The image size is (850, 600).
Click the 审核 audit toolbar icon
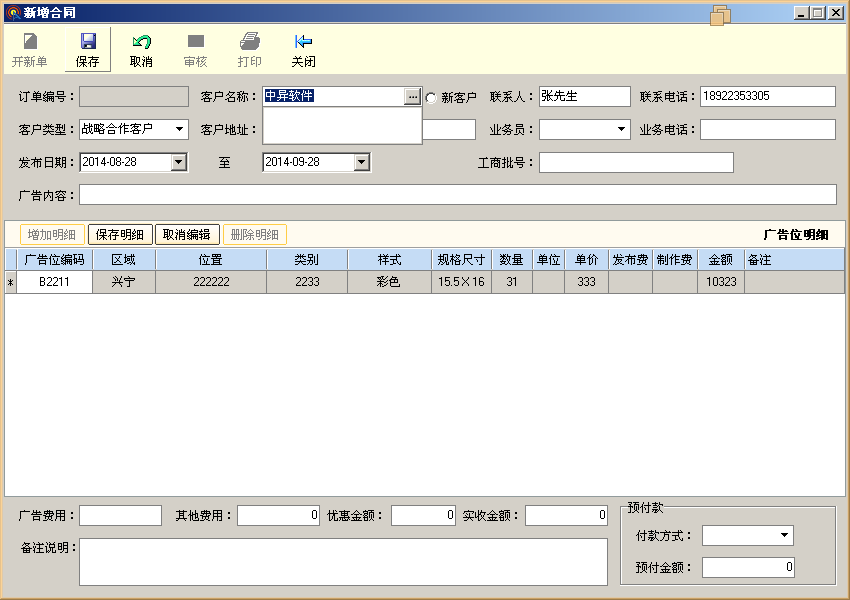(195, 42)
